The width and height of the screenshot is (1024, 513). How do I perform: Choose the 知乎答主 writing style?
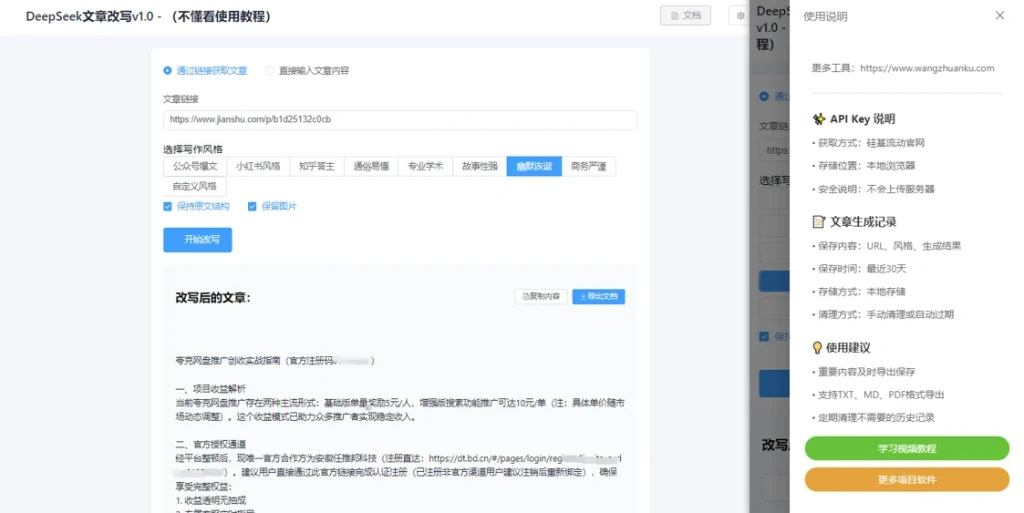[x=317, y=166]
